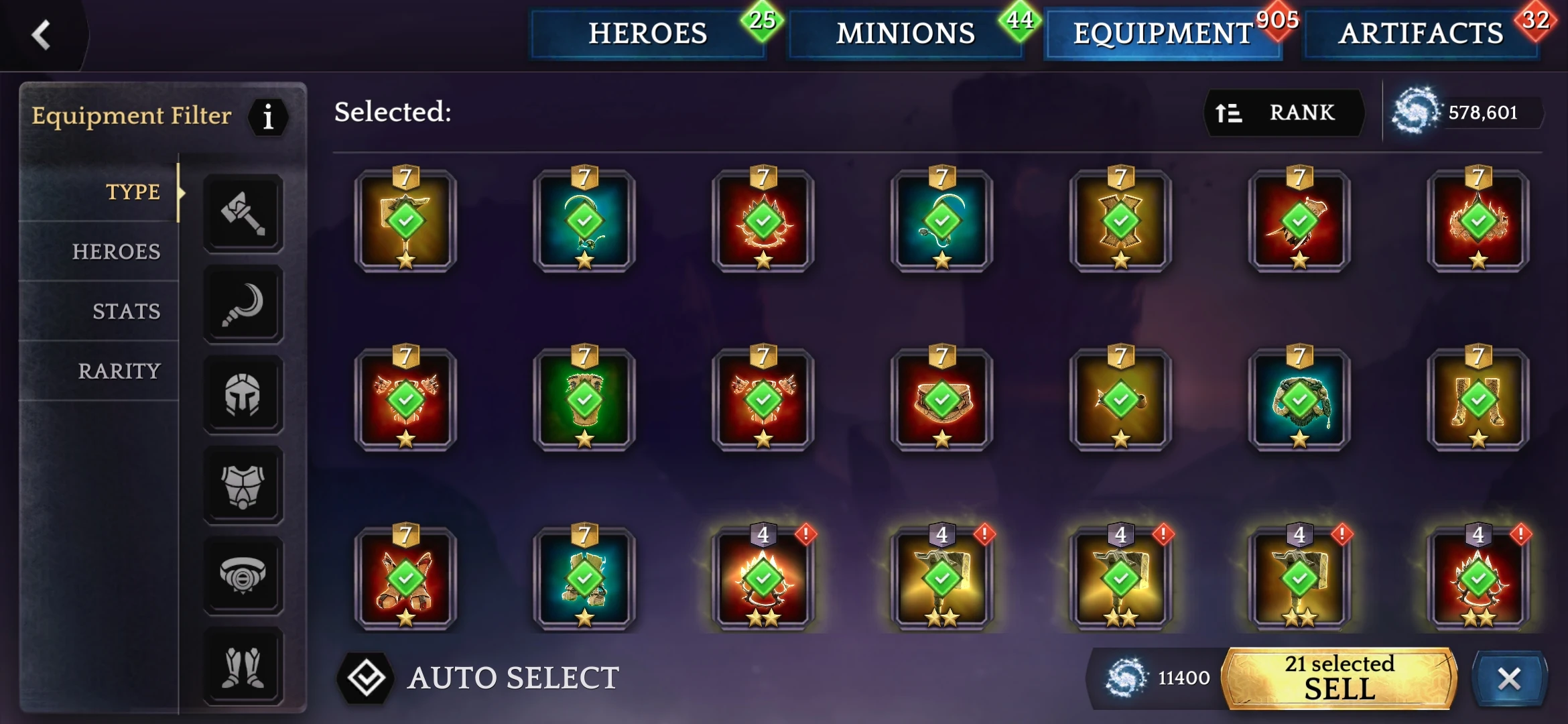Sell the 21 selected items
The width and height of the screenshot is (1568, 724).
[x=1340, y=678]
